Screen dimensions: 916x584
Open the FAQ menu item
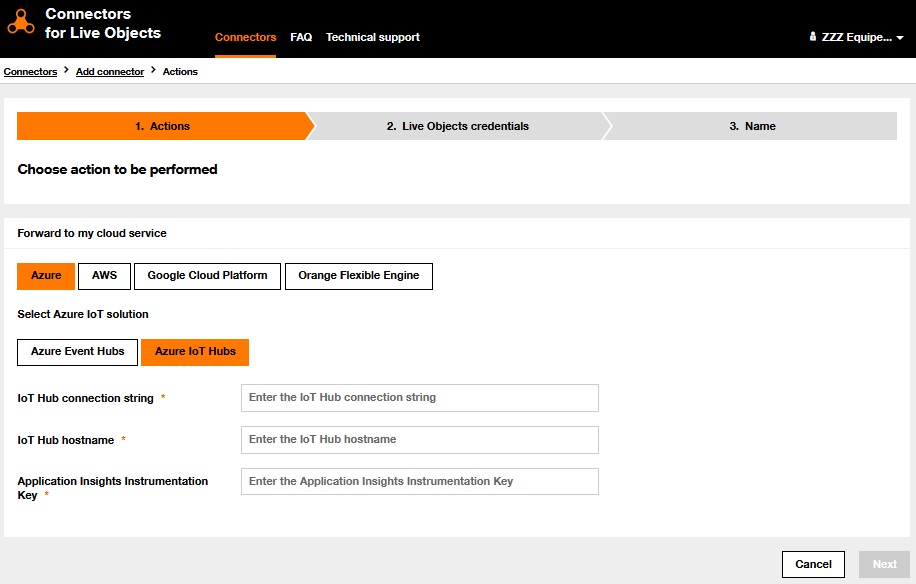click(x=301, y=37)
